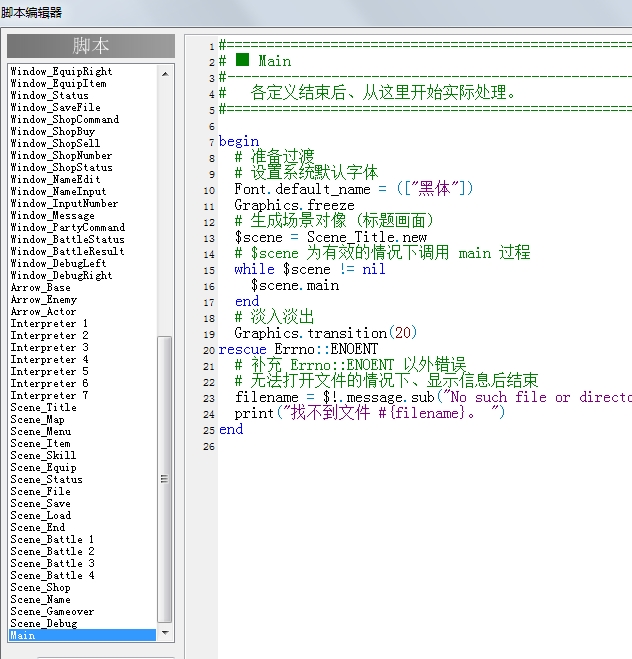Click the script list scrollbar thumb
632x659 pixels.
tap(164, 479)
